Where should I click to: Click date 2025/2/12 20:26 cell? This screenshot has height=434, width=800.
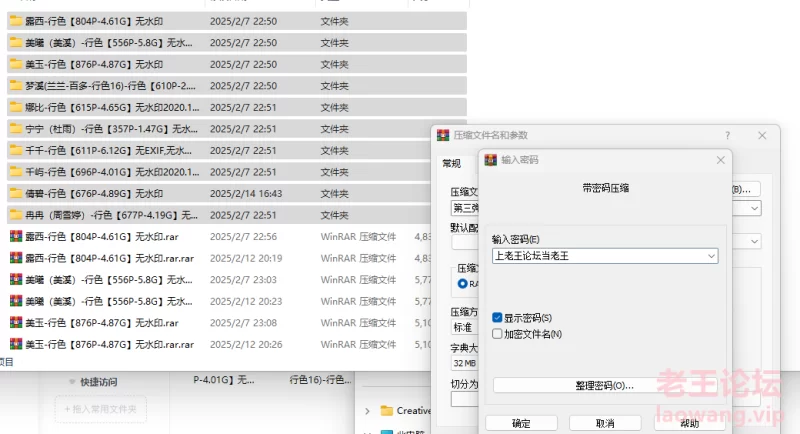click(x=246, y=344)
